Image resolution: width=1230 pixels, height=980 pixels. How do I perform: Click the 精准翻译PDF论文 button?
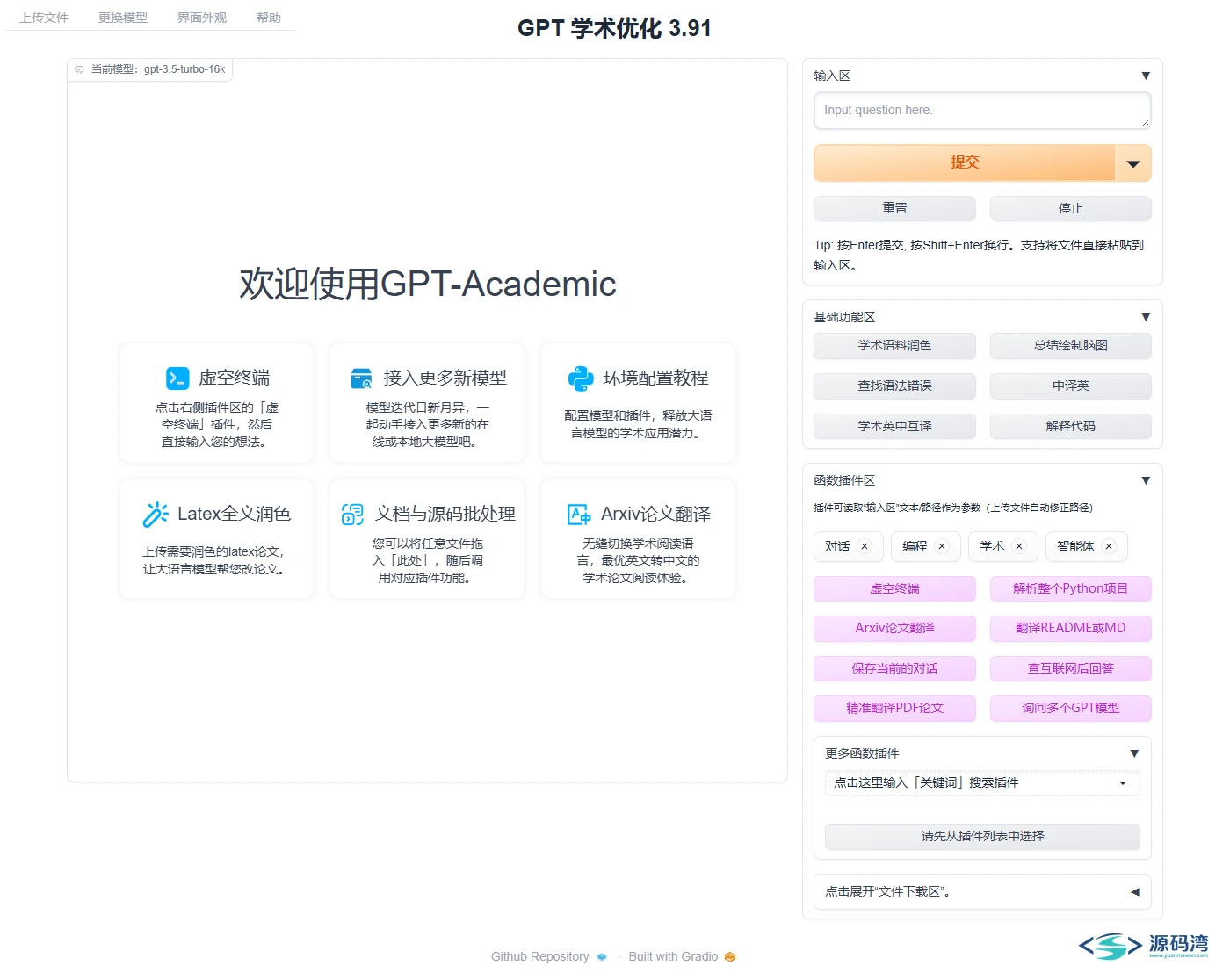click(894, 709)
